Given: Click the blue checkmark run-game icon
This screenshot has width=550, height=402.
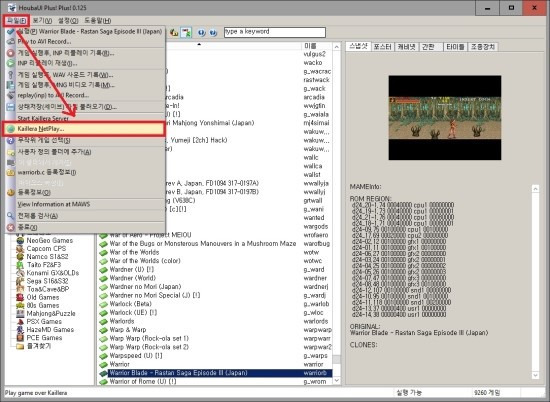Looking at the screenshot, I should tap(11, 32).
